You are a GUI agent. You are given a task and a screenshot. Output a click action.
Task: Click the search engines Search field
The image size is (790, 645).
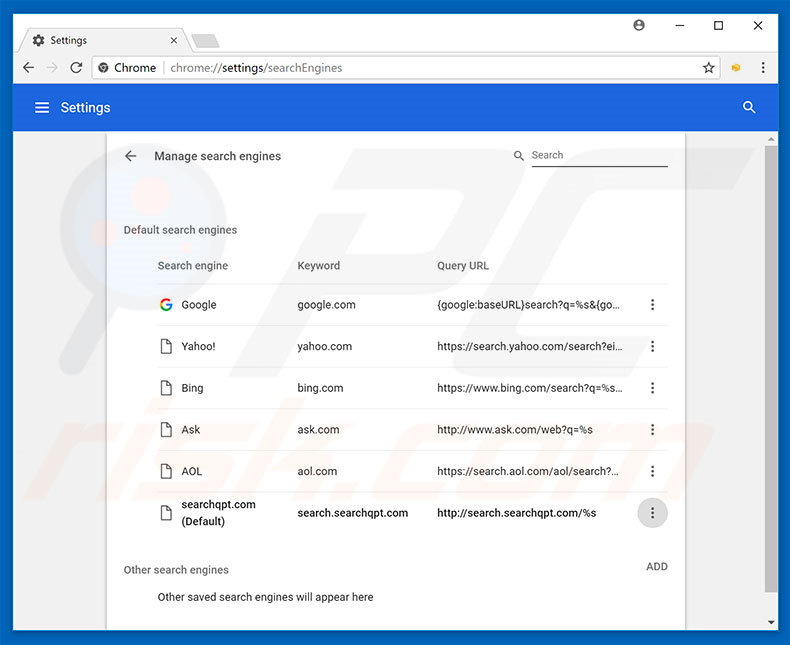600,155
